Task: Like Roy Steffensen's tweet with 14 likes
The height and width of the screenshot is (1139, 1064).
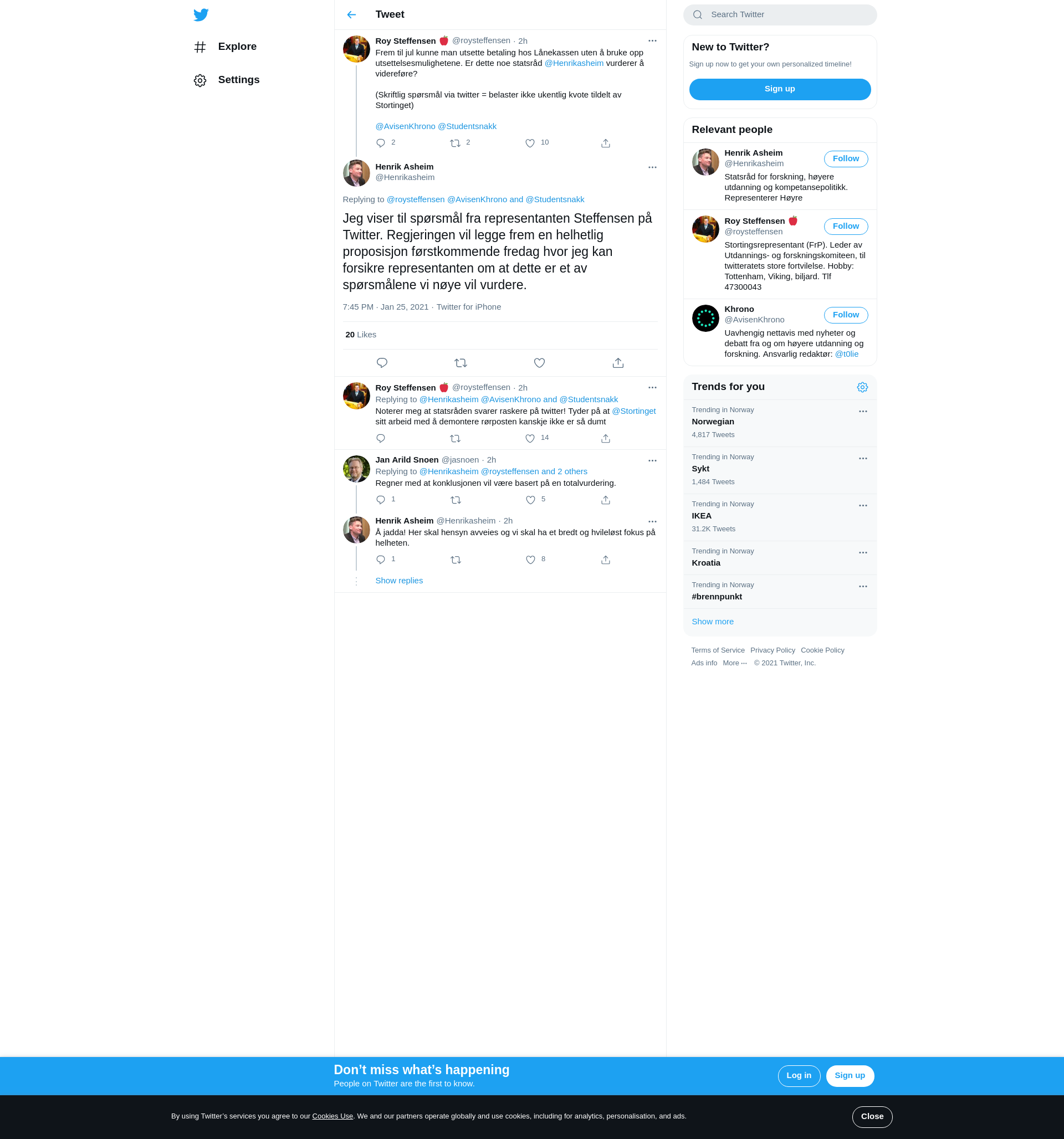Action: point(530,439)
